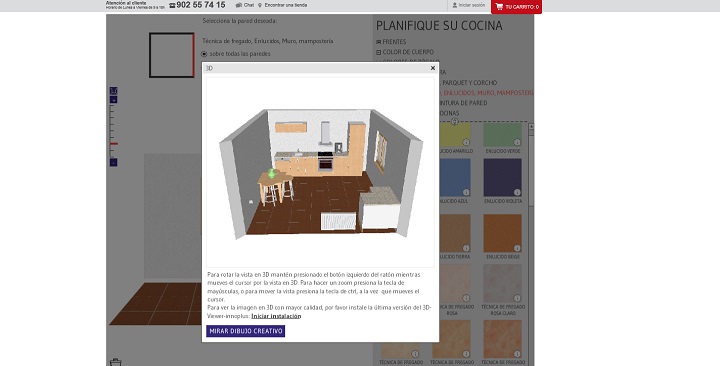The height and width of the screenshot is (366, 720).
Task: Select the Enlucido Azul swatch
Action: tap(455, 178)
